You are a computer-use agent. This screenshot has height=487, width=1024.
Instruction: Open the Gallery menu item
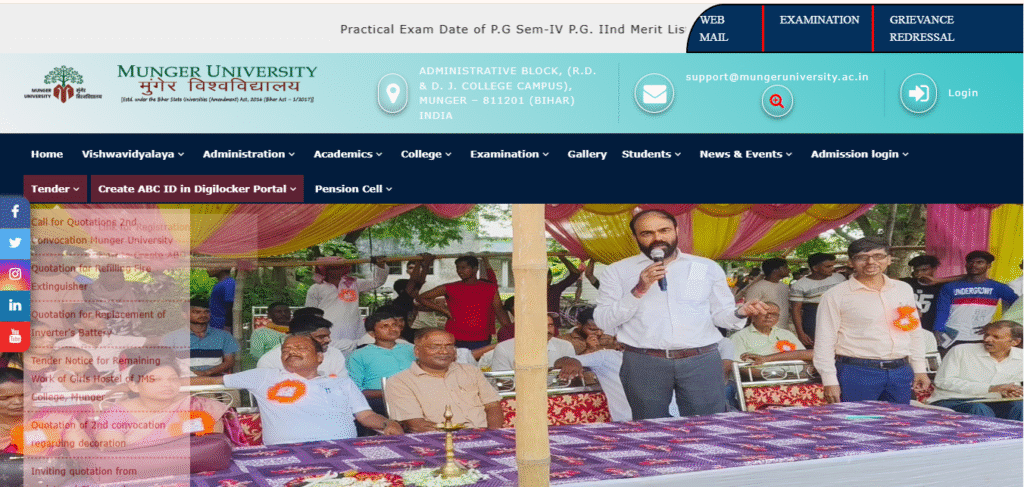[587, 154]
